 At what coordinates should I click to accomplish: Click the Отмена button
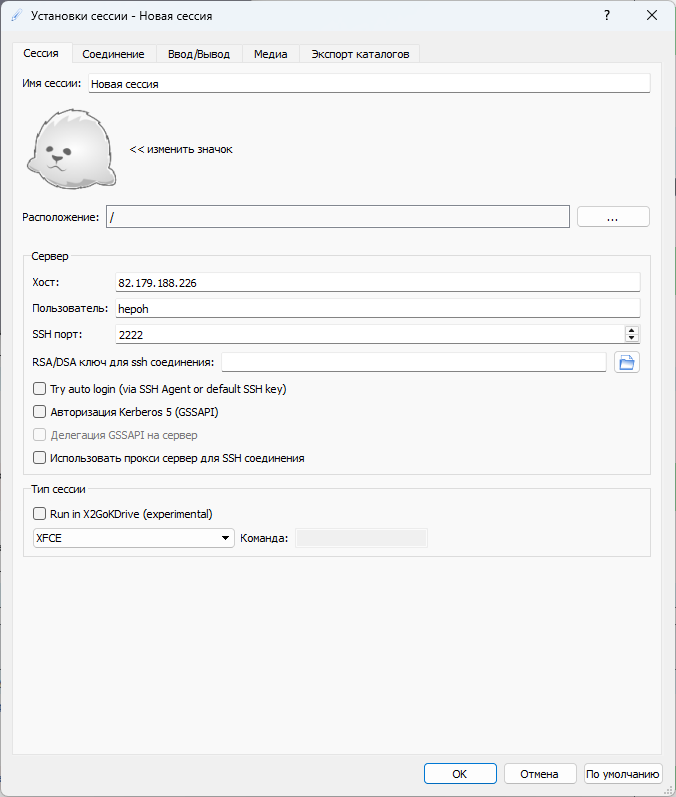coord(540,773)
